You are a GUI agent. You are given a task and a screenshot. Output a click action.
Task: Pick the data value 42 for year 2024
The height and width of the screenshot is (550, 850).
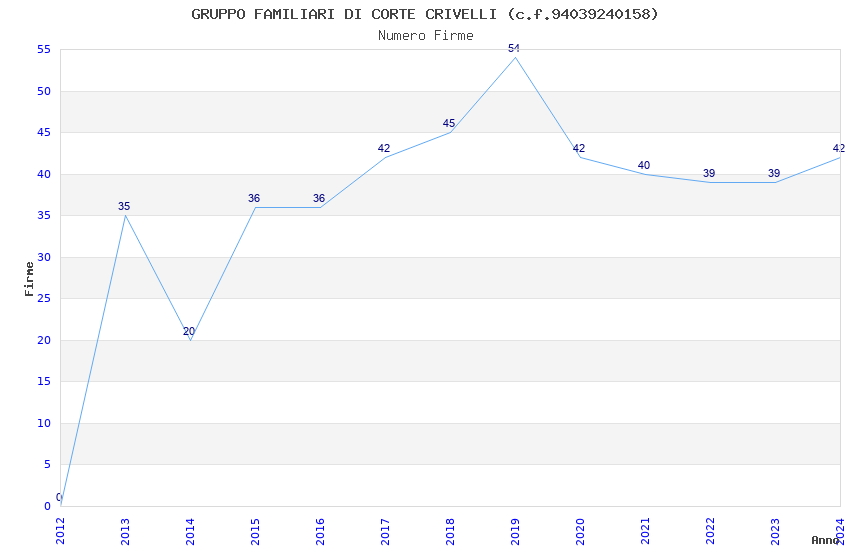[x=839, y=148]
